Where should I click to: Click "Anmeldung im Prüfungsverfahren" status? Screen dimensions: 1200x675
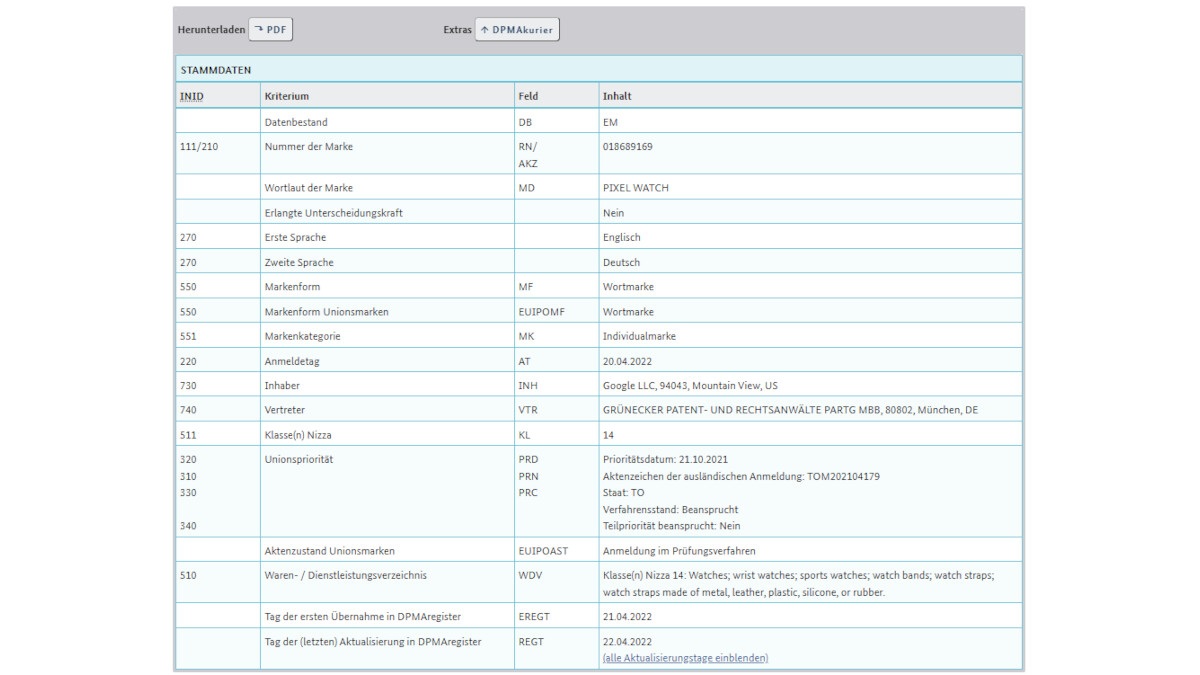pyautogui.click(x=679, y=551)
